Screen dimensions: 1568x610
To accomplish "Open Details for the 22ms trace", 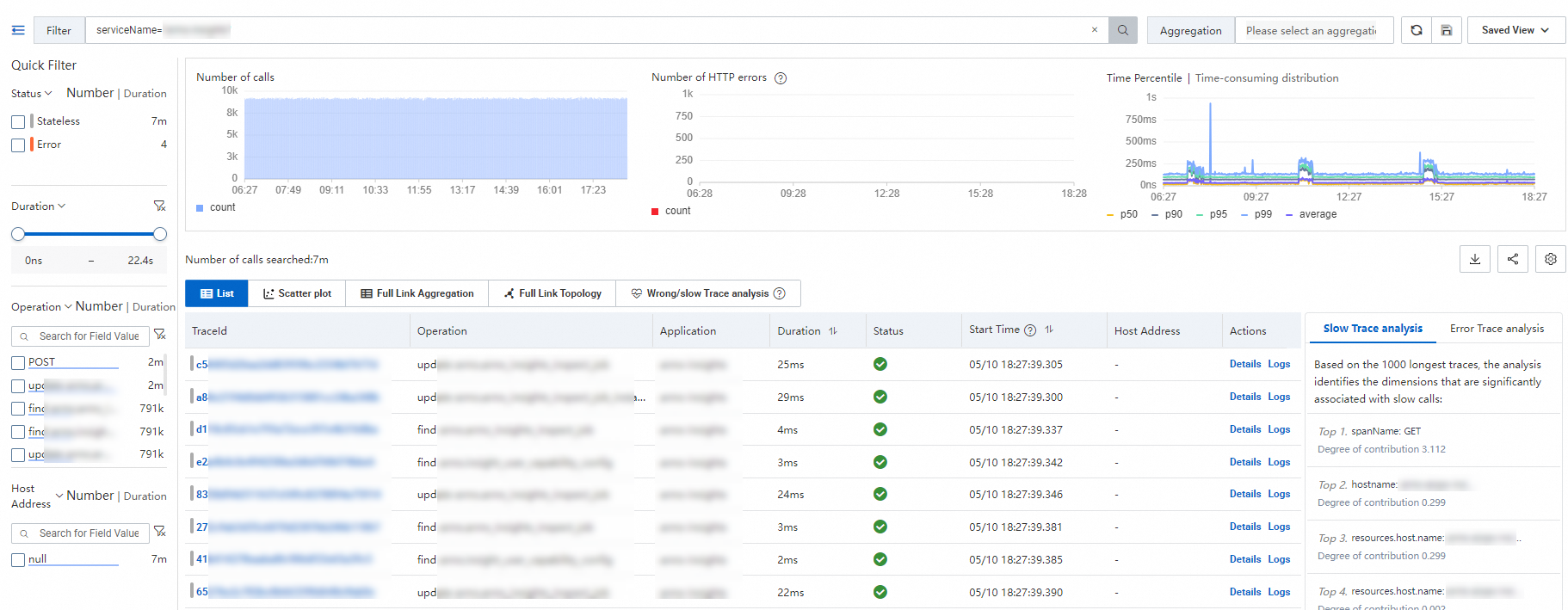I will [1245, 592].
